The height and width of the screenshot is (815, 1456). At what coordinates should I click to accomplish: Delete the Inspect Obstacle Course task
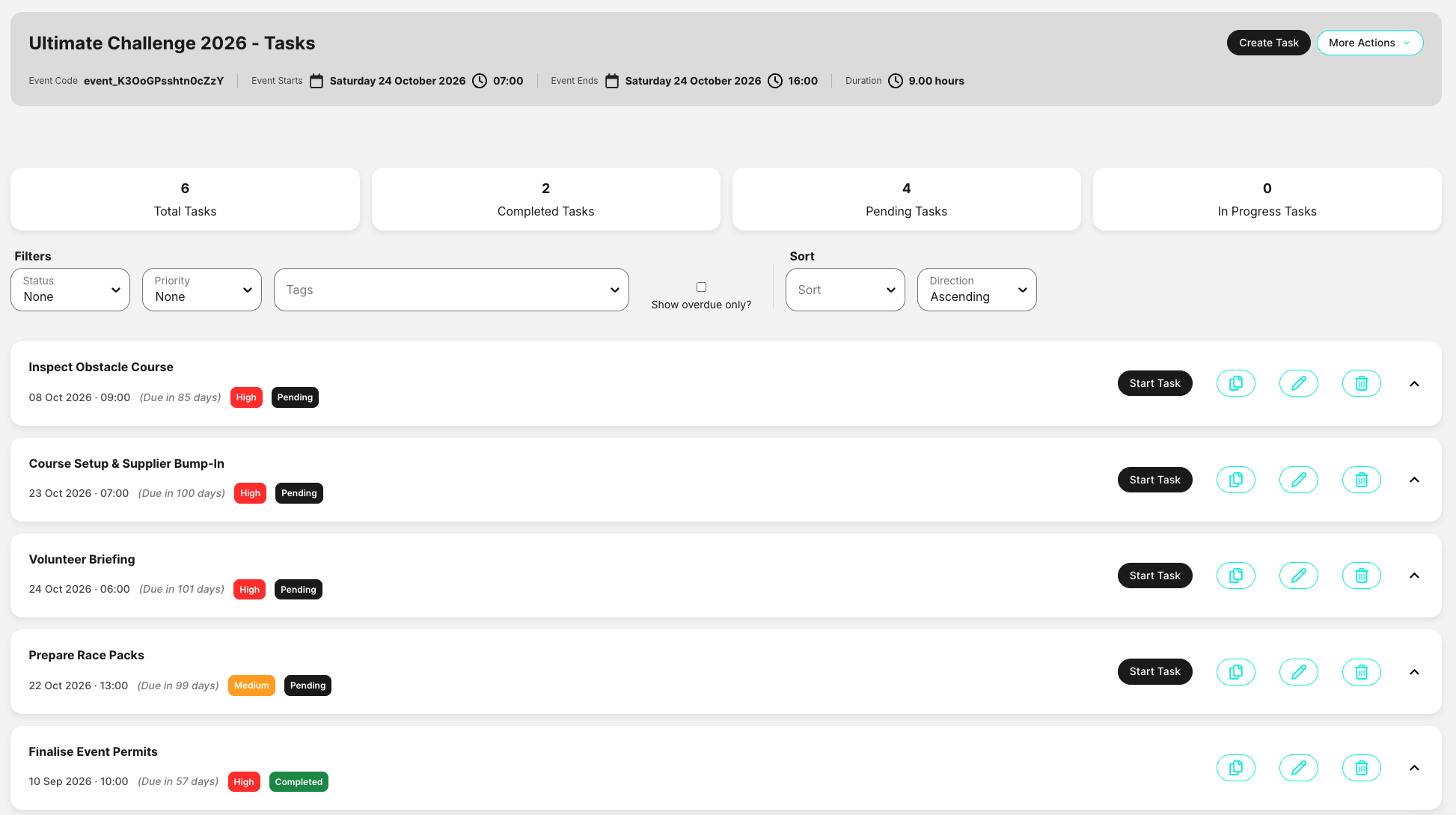1362,383
